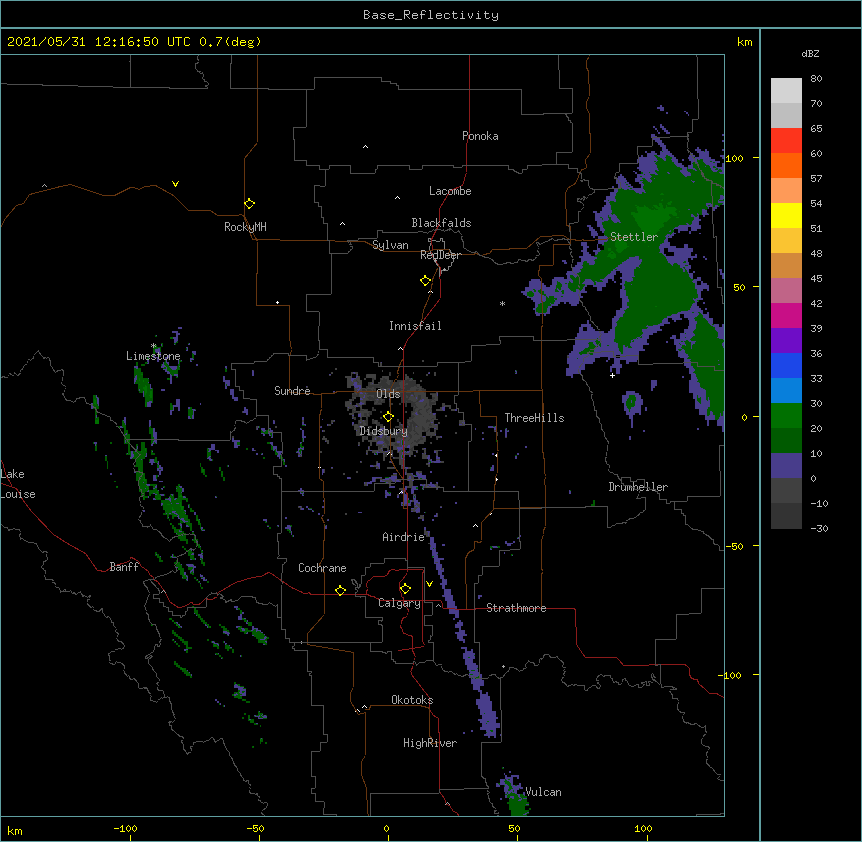Click the yellow V marker east of Calgary
This screenshot has height=842, width=862.
[x=429, y=584]
